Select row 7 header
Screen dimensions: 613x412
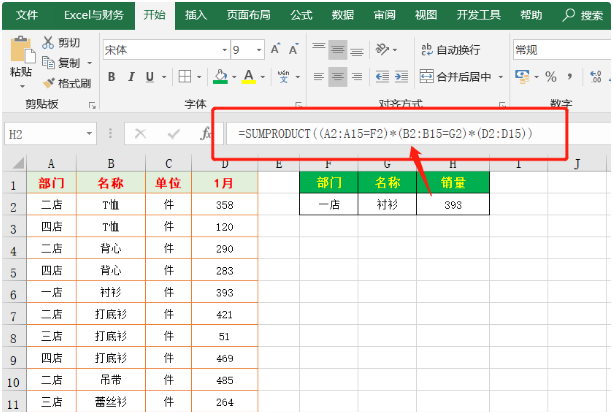(x=13, y=315)
